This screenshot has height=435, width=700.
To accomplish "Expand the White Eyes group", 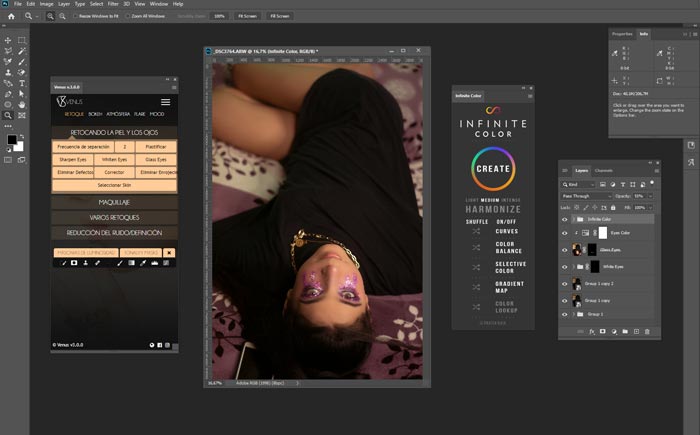I will (573, 267).
